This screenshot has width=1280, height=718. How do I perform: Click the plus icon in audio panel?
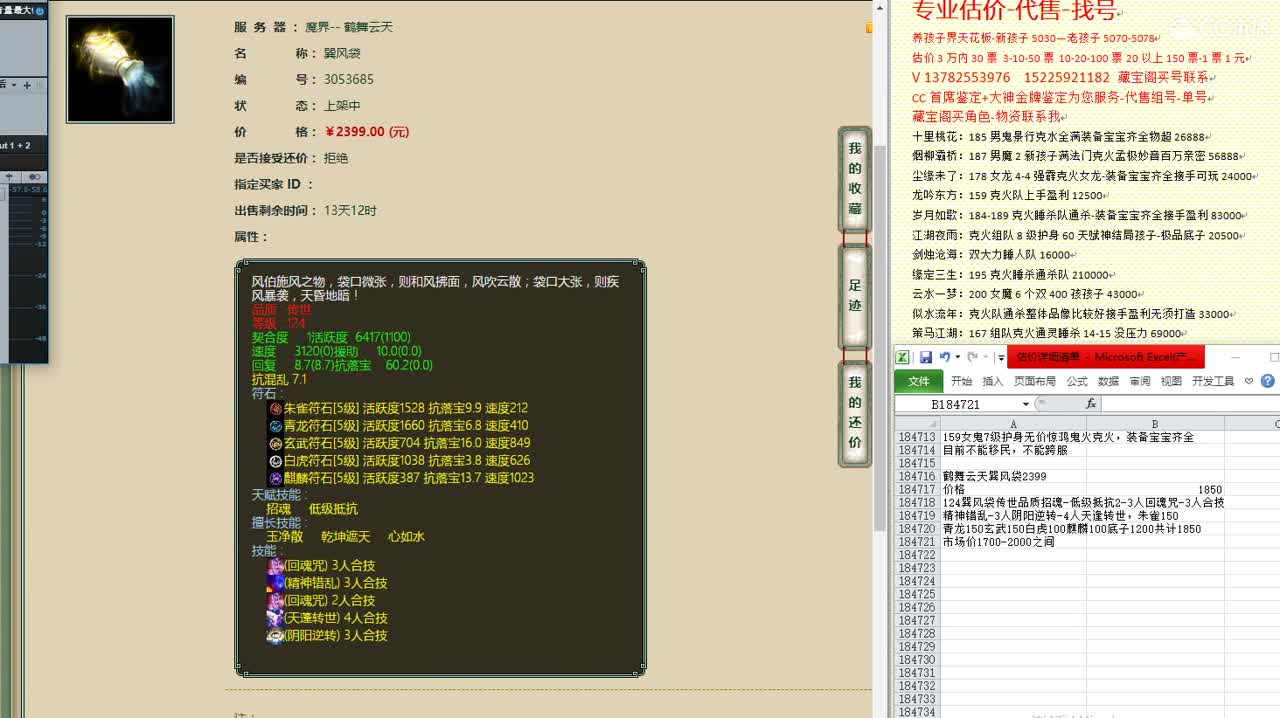click(x=27, y=85)
